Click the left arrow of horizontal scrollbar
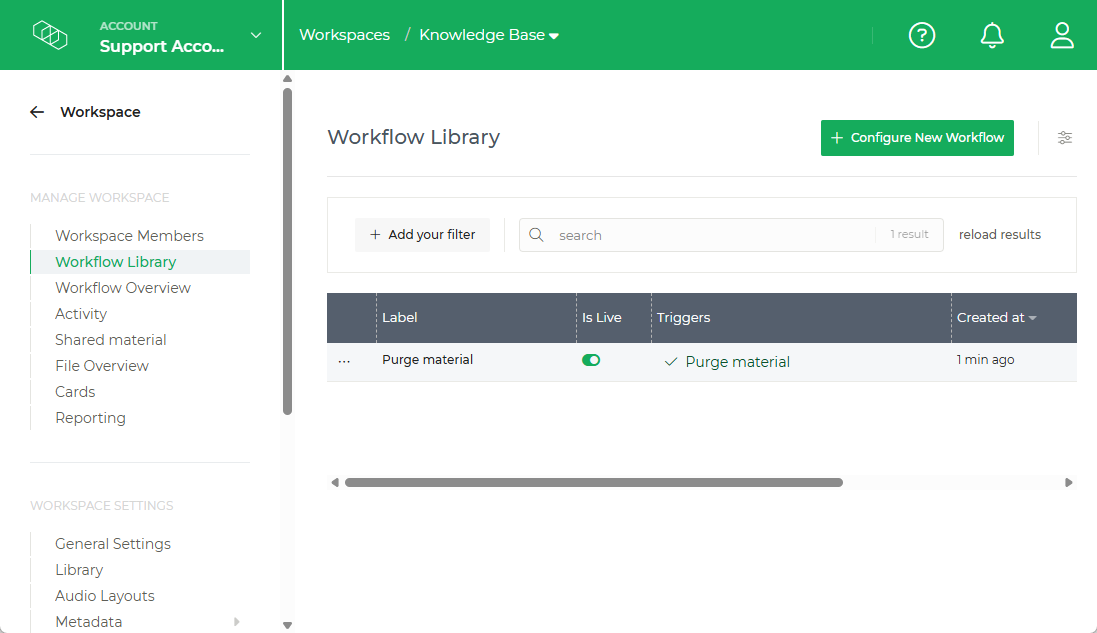Viewport: 1097px width, 633px height. pyautogui.click(x=335, y=483)
